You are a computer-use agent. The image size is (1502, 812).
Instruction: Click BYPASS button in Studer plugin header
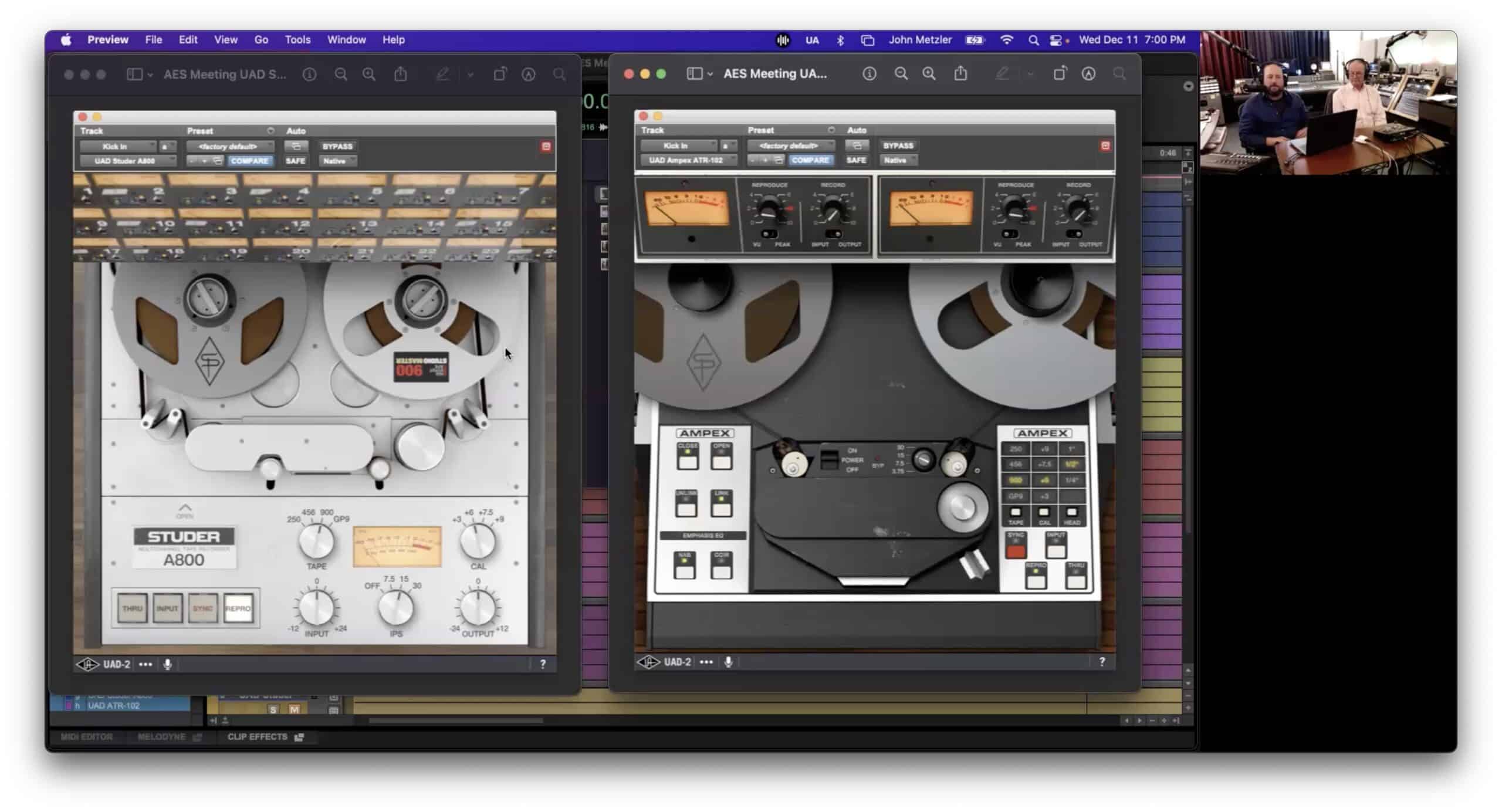coord(337,146)
